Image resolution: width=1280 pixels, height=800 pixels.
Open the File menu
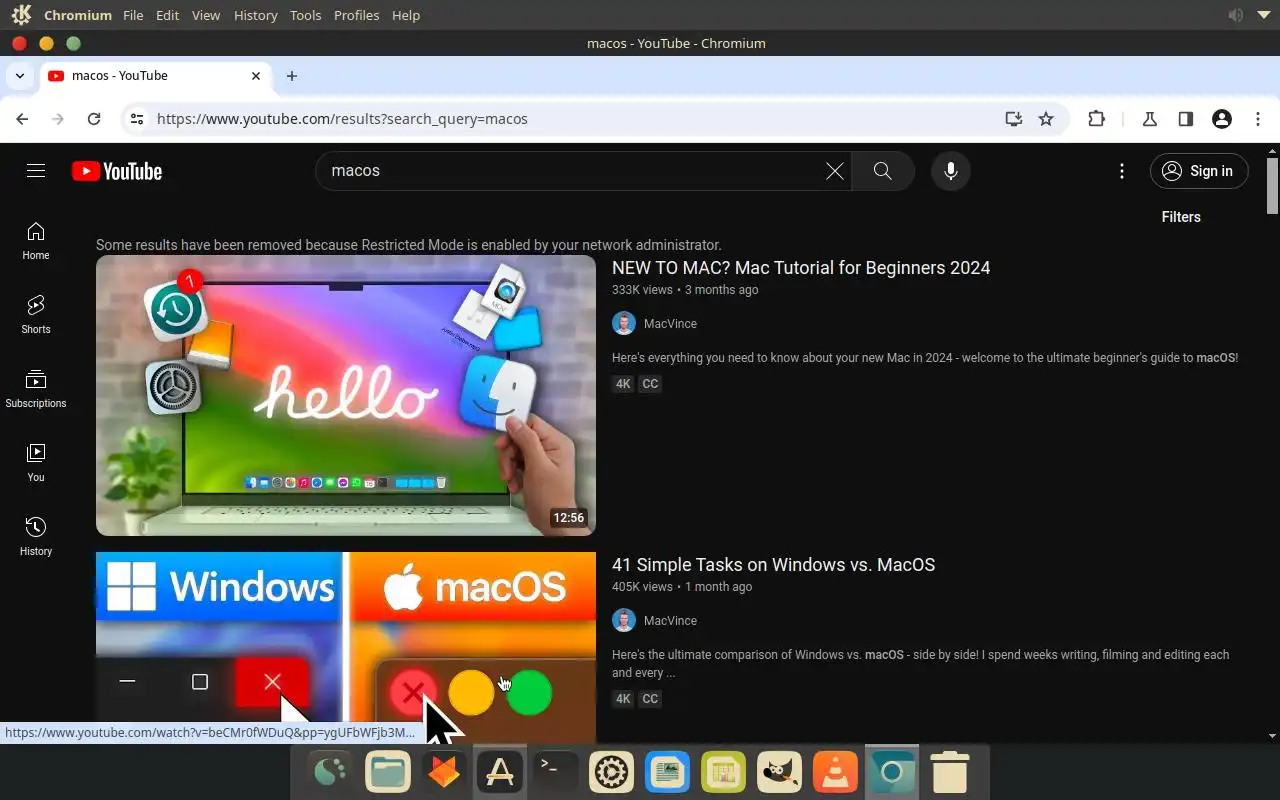pyautogui.click(x=133, y=15)
